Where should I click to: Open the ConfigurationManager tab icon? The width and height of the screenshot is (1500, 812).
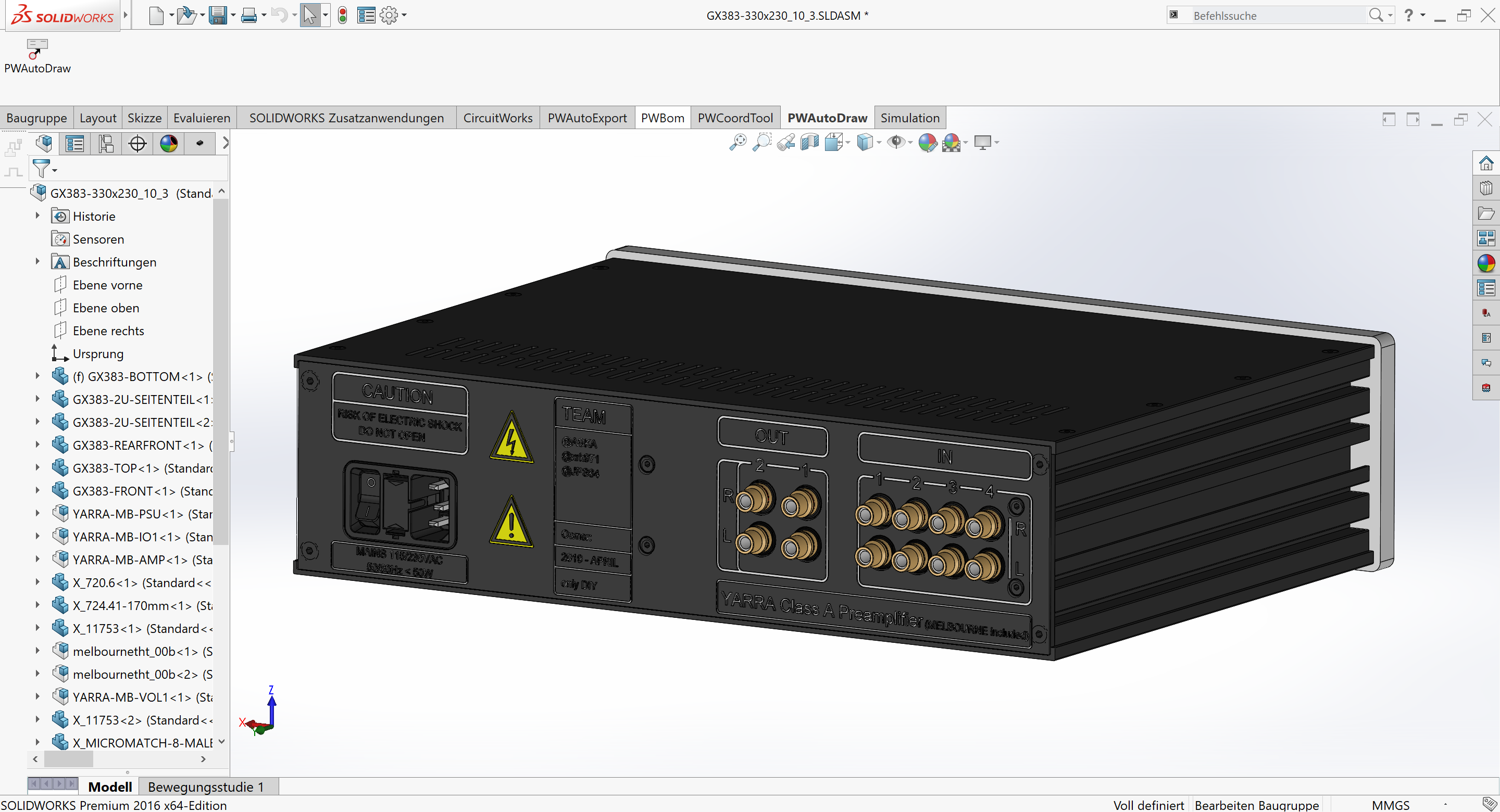[x=106, y=143]
